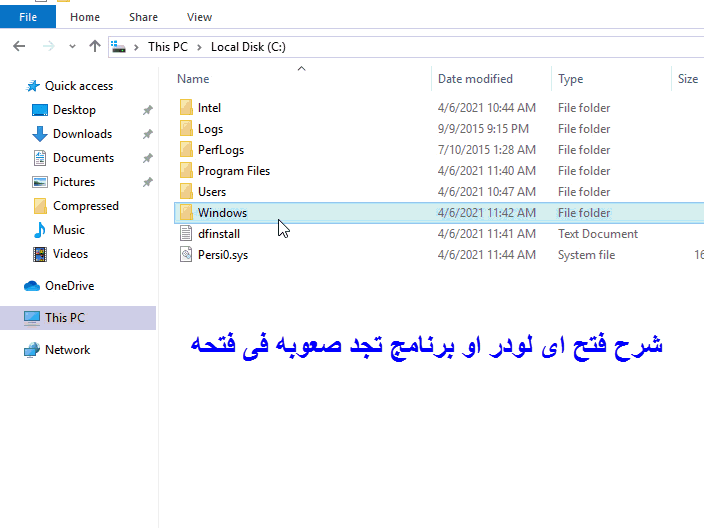Screen dimensions: 704x528
Task: Select the PerfLogs folder icon
Action: [186, 150]
